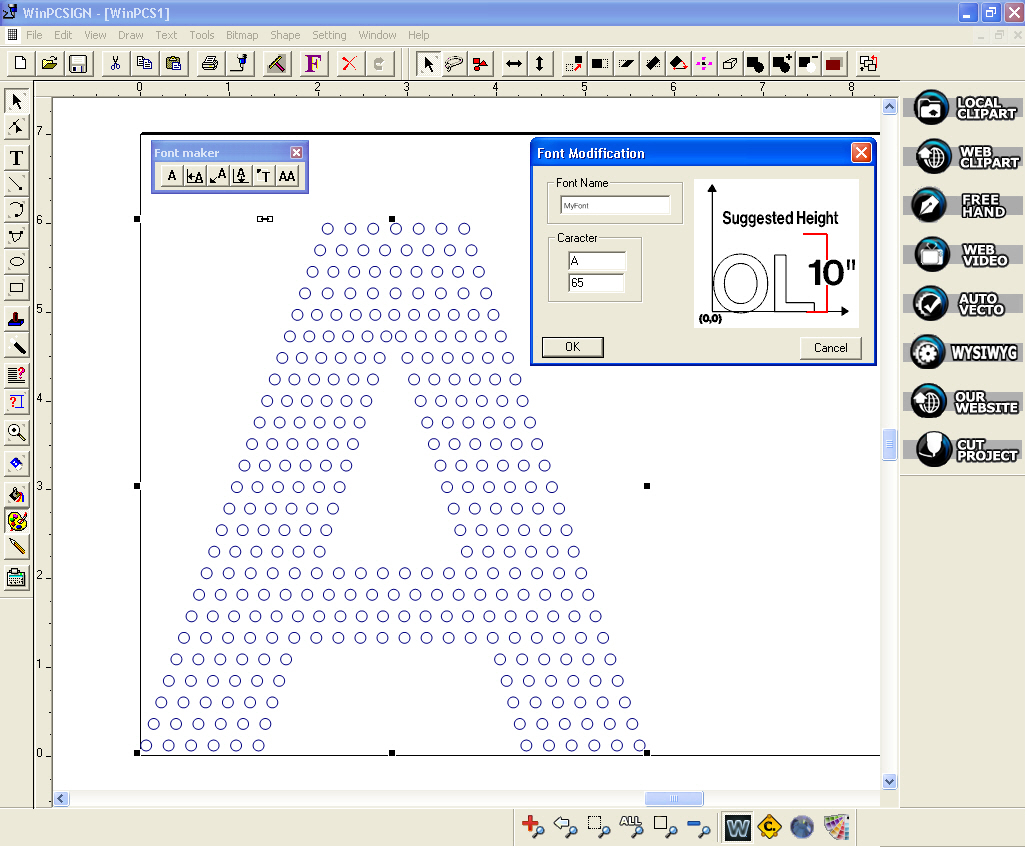The height and width of the screenshot is (848, 1026).
Task: Select the Text tool in the left toolbox
Action: point(16,157)
